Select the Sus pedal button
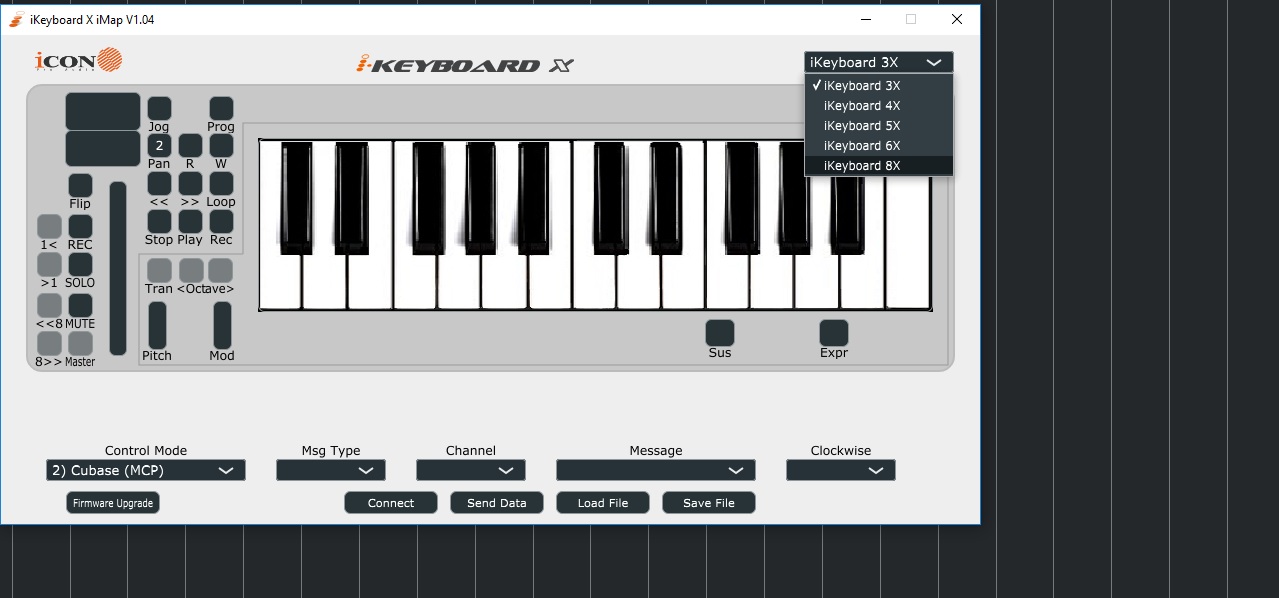The image size is (1279, 598). (x=720, y=333)
